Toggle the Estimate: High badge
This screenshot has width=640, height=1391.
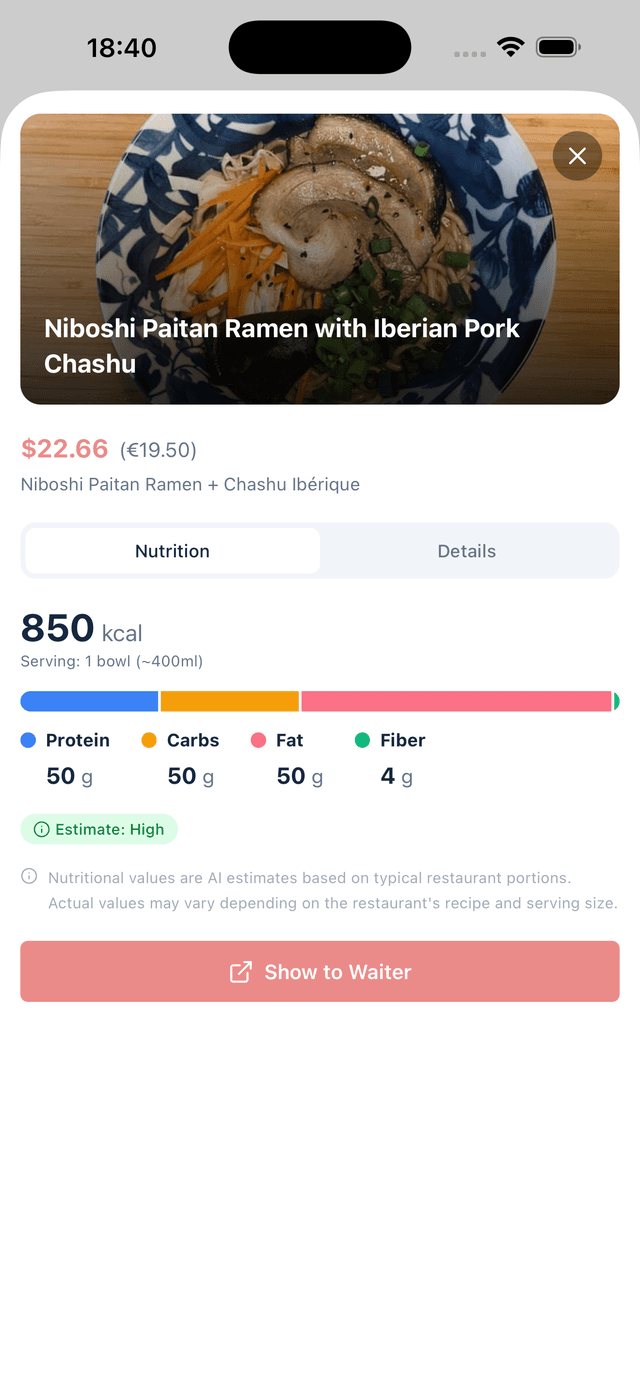pyautogui.click(x=99, y=829)
